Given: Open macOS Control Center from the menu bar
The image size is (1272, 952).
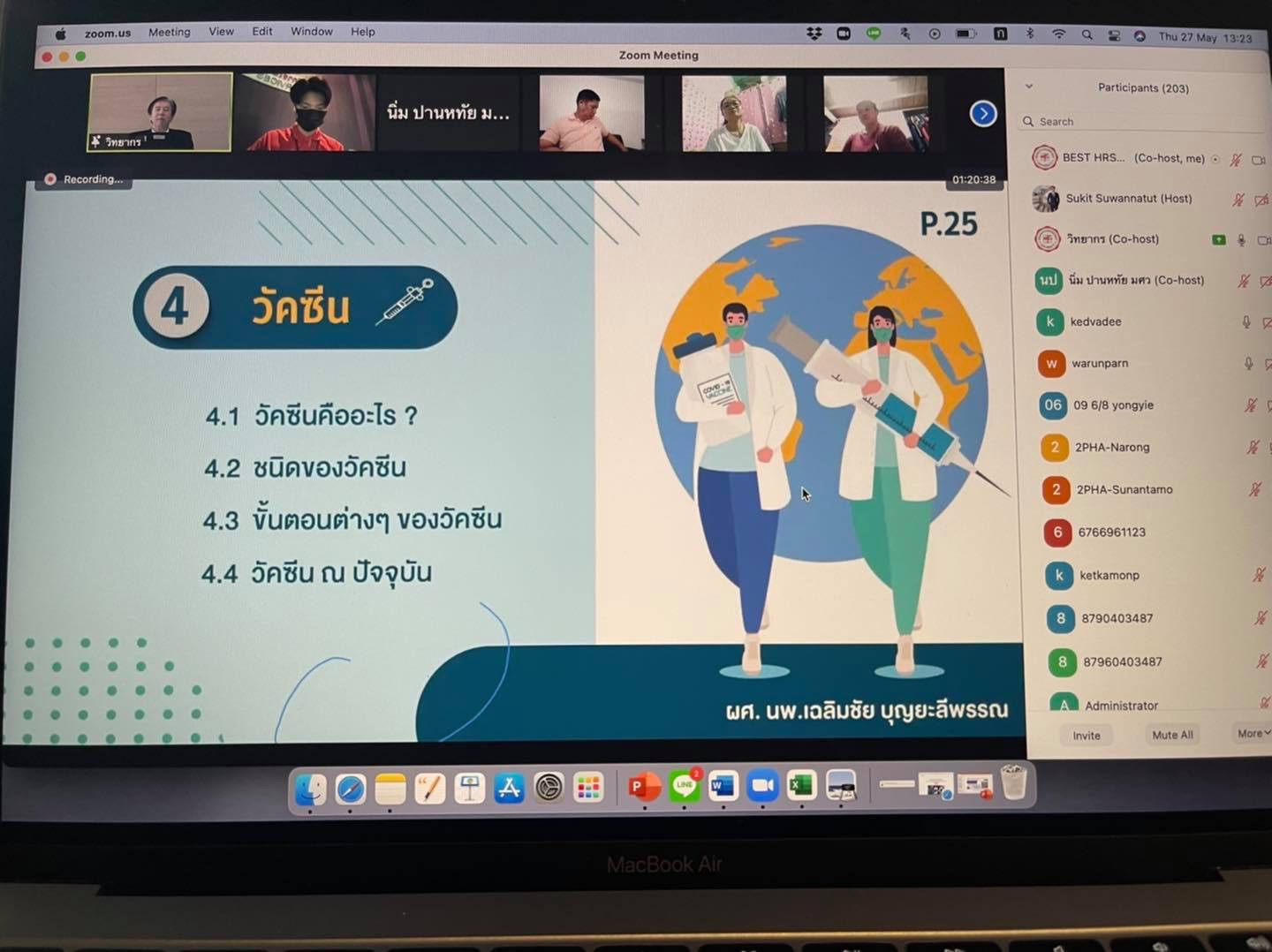Looking at the screenshot, I should [x=1114, y=35].
